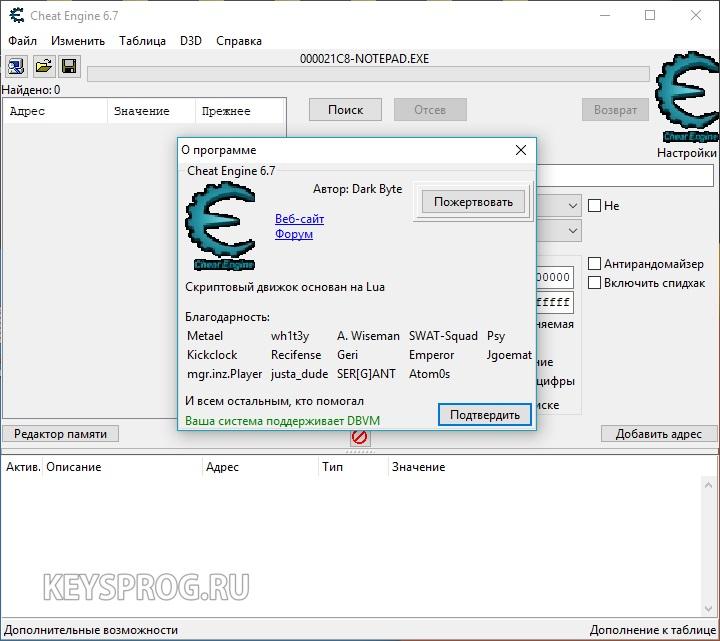Enable the Антирандомайзер checkbox
This screenshot has width=720, height=641.
coord(594,264)
